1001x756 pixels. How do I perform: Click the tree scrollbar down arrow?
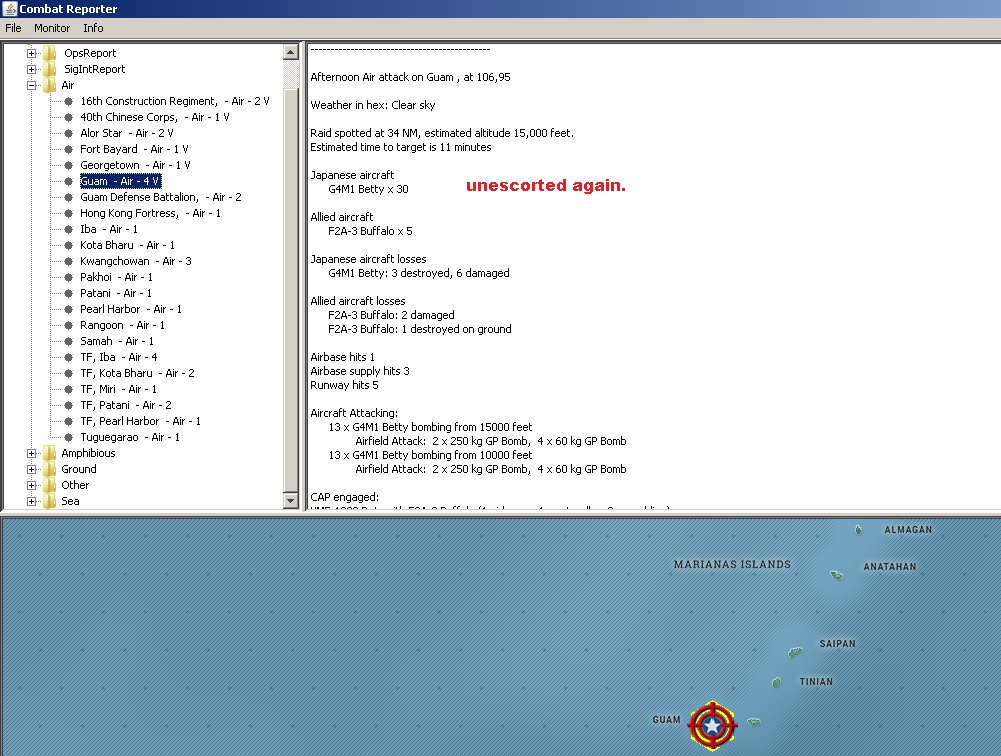coord(290,501)
